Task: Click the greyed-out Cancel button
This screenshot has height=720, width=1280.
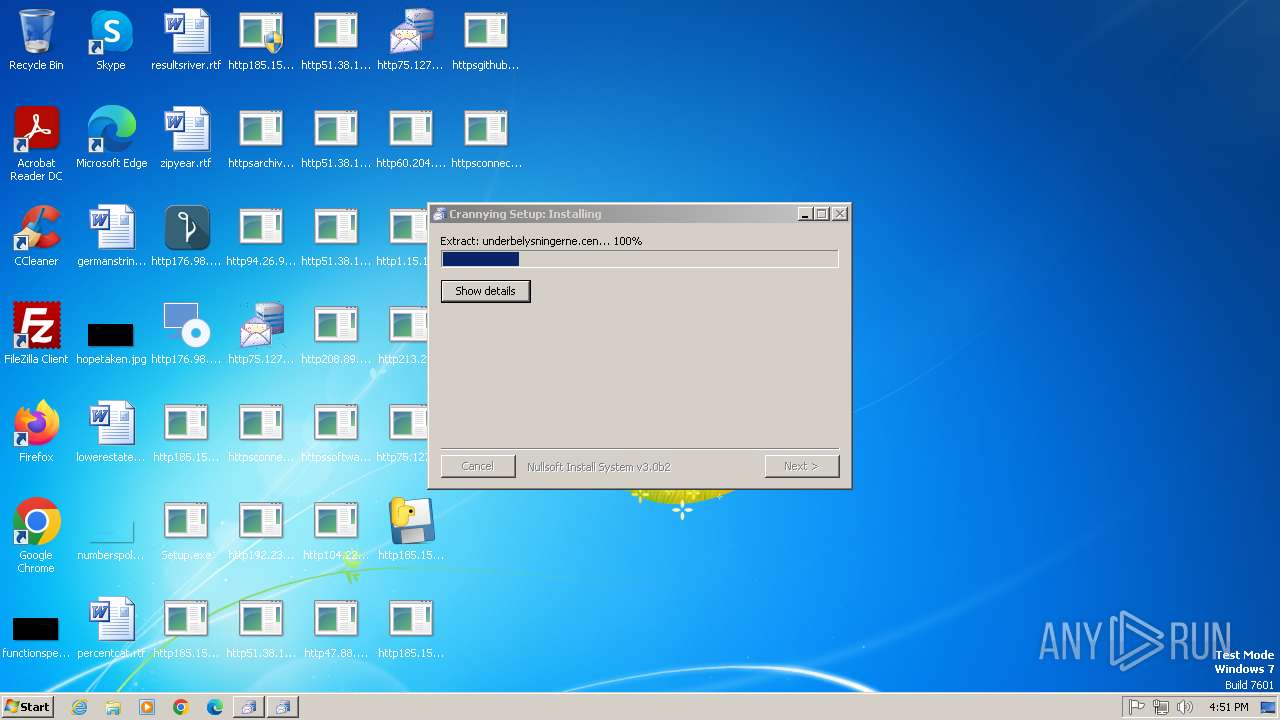Action: point(478,466)
